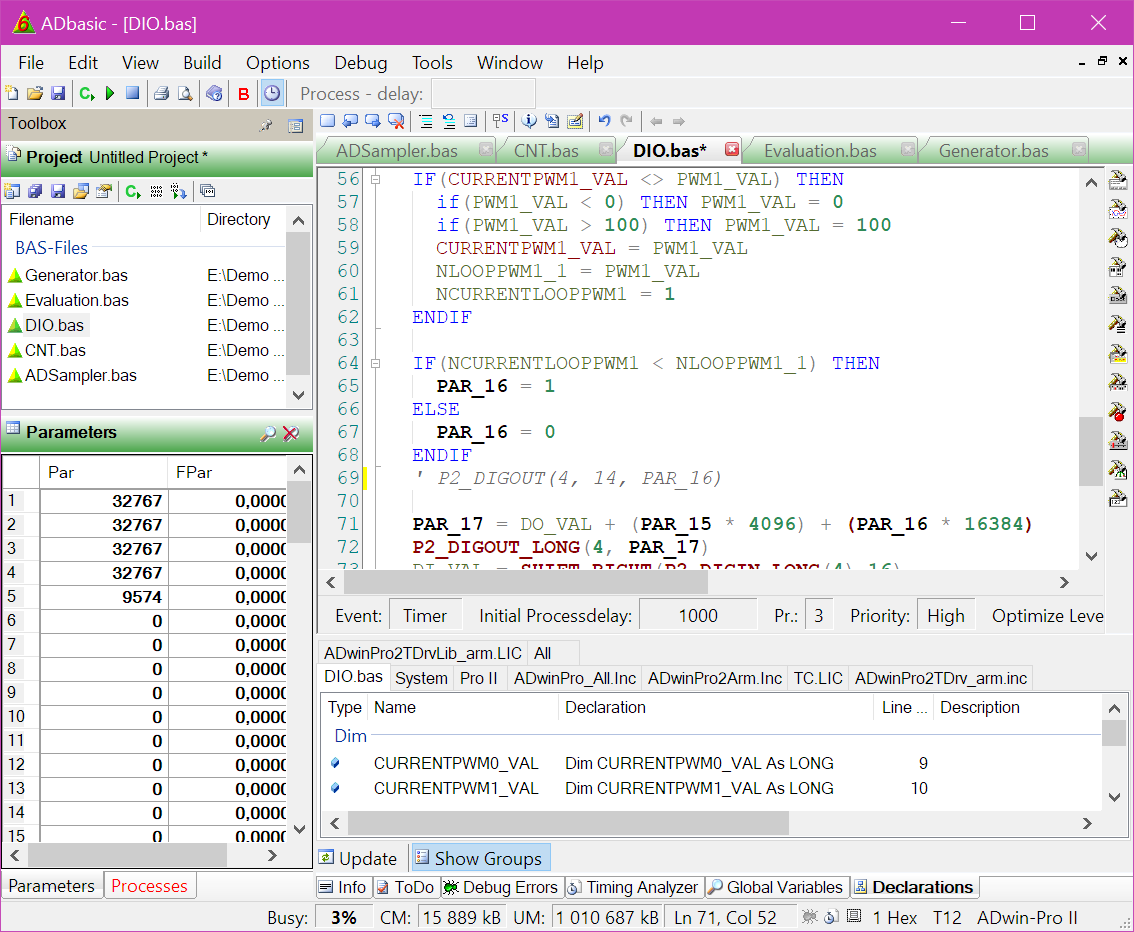Open the ToDo tab
This screenshot has height=932, width=1134.
405,887
